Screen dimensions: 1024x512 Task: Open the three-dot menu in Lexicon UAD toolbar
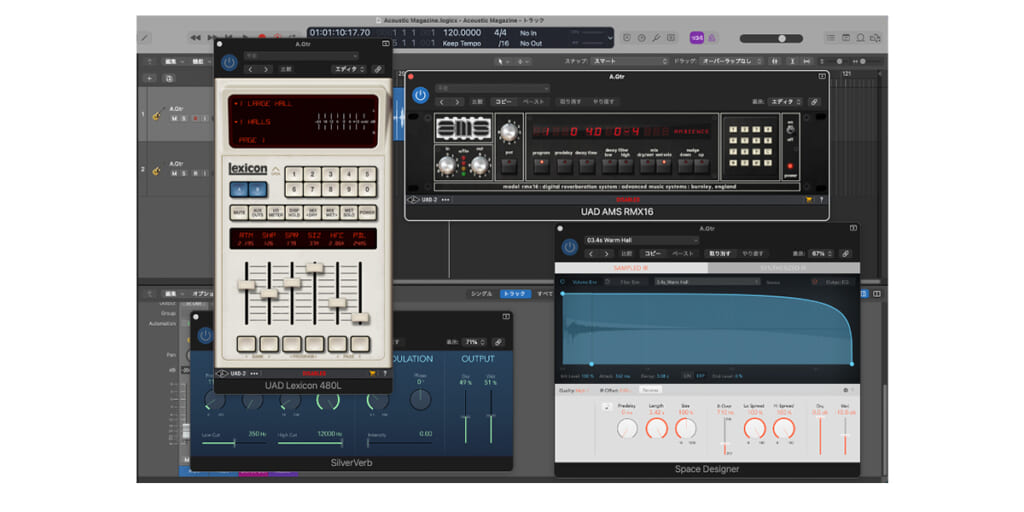click(255, 374)
